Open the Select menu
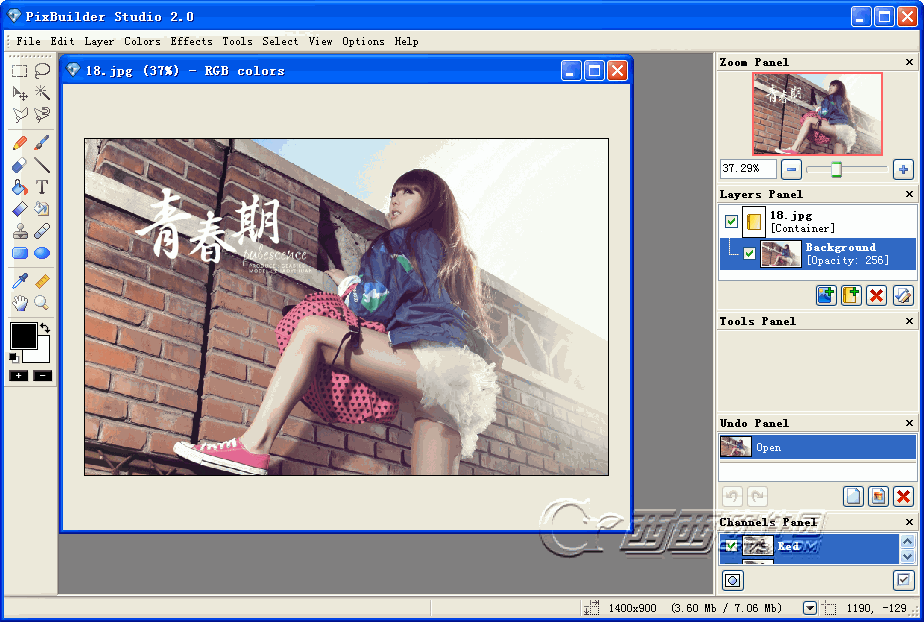Viewport: 924px width, 622px height. pos(280,41)
